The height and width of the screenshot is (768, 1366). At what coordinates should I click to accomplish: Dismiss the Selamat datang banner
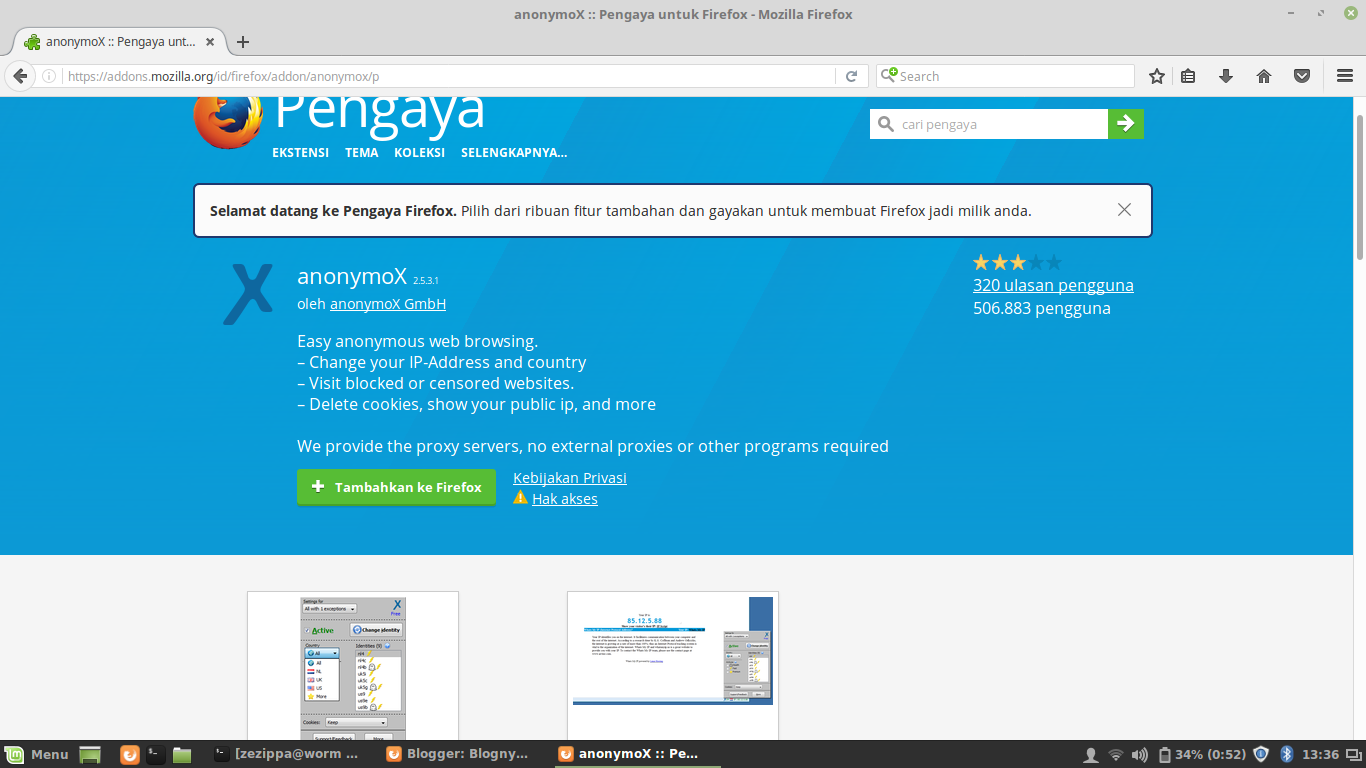coord(1125,210)
